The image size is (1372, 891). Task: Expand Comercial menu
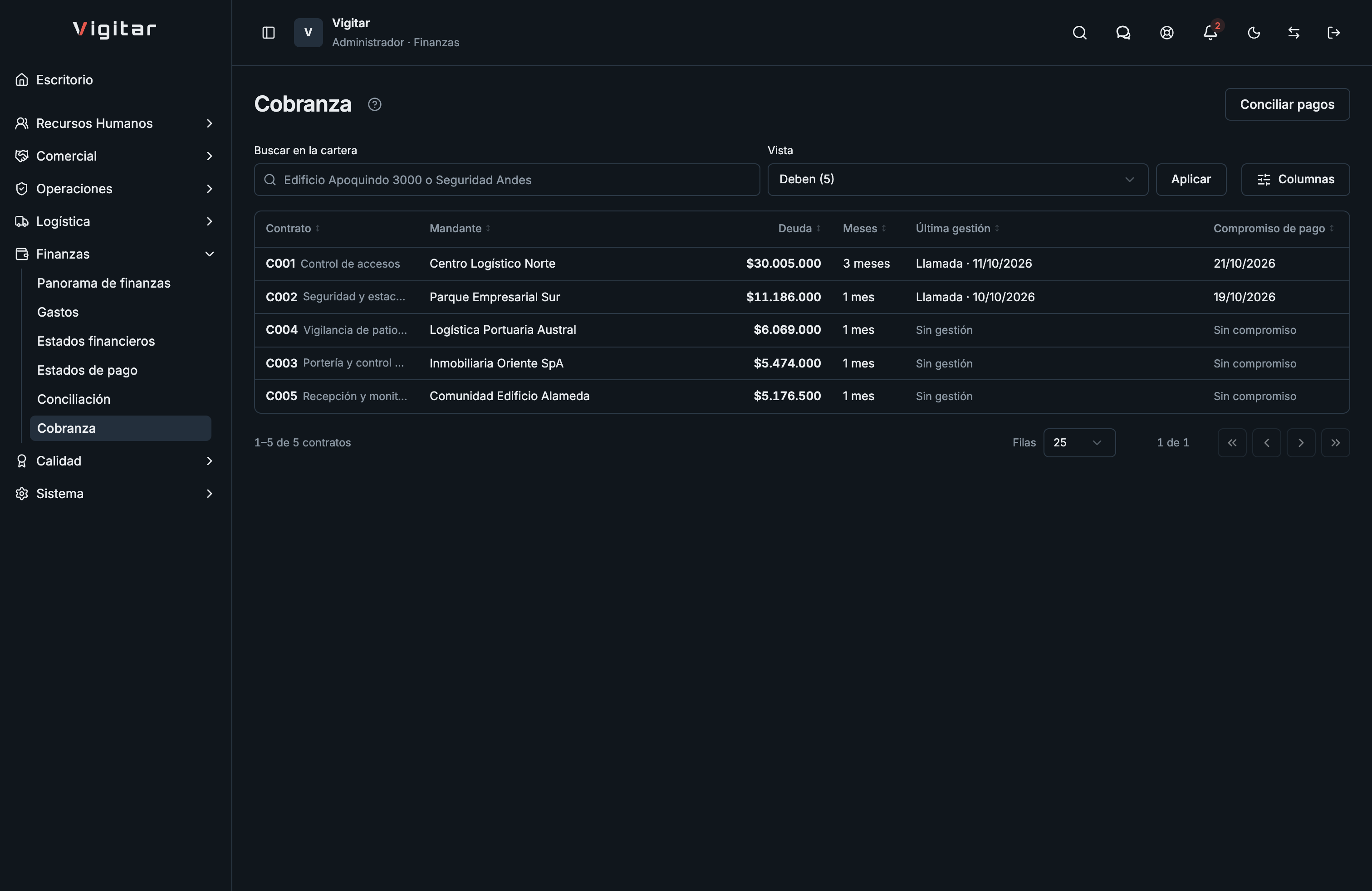click(114, 156)
